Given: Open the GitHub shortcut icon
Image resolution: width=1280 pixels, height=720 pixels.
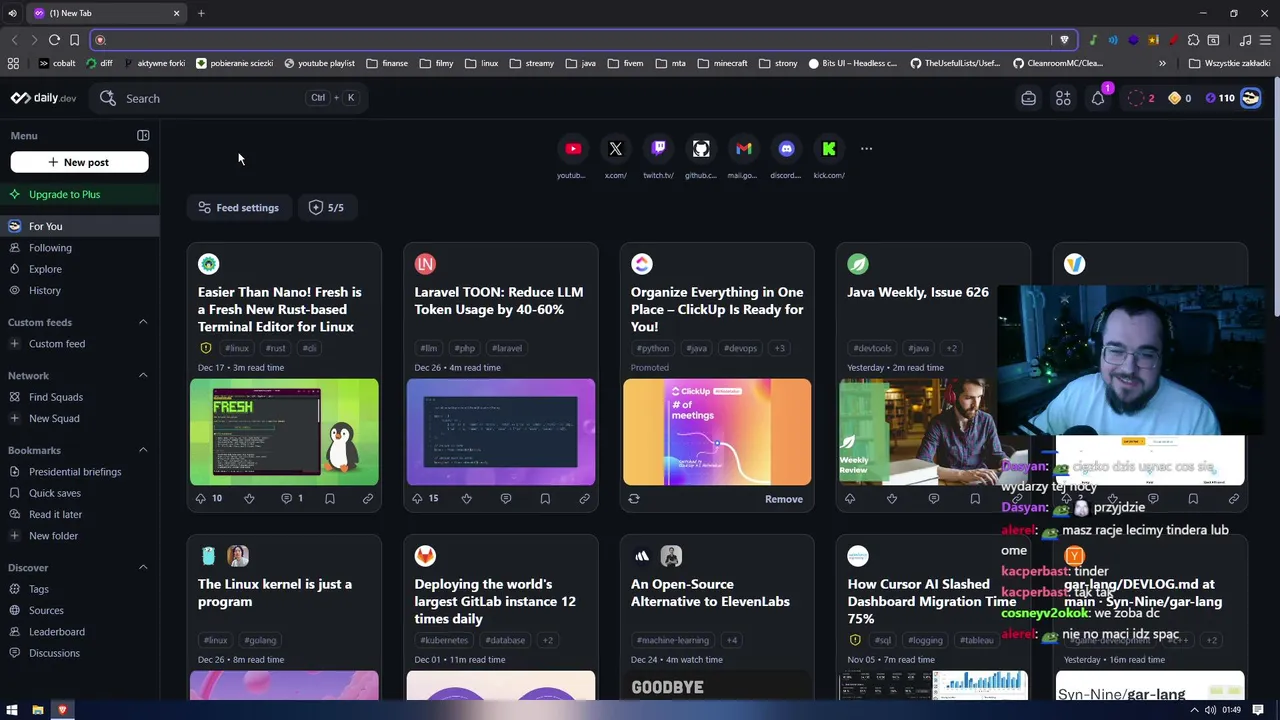Looking at the screenshot, I should point(701,149).
